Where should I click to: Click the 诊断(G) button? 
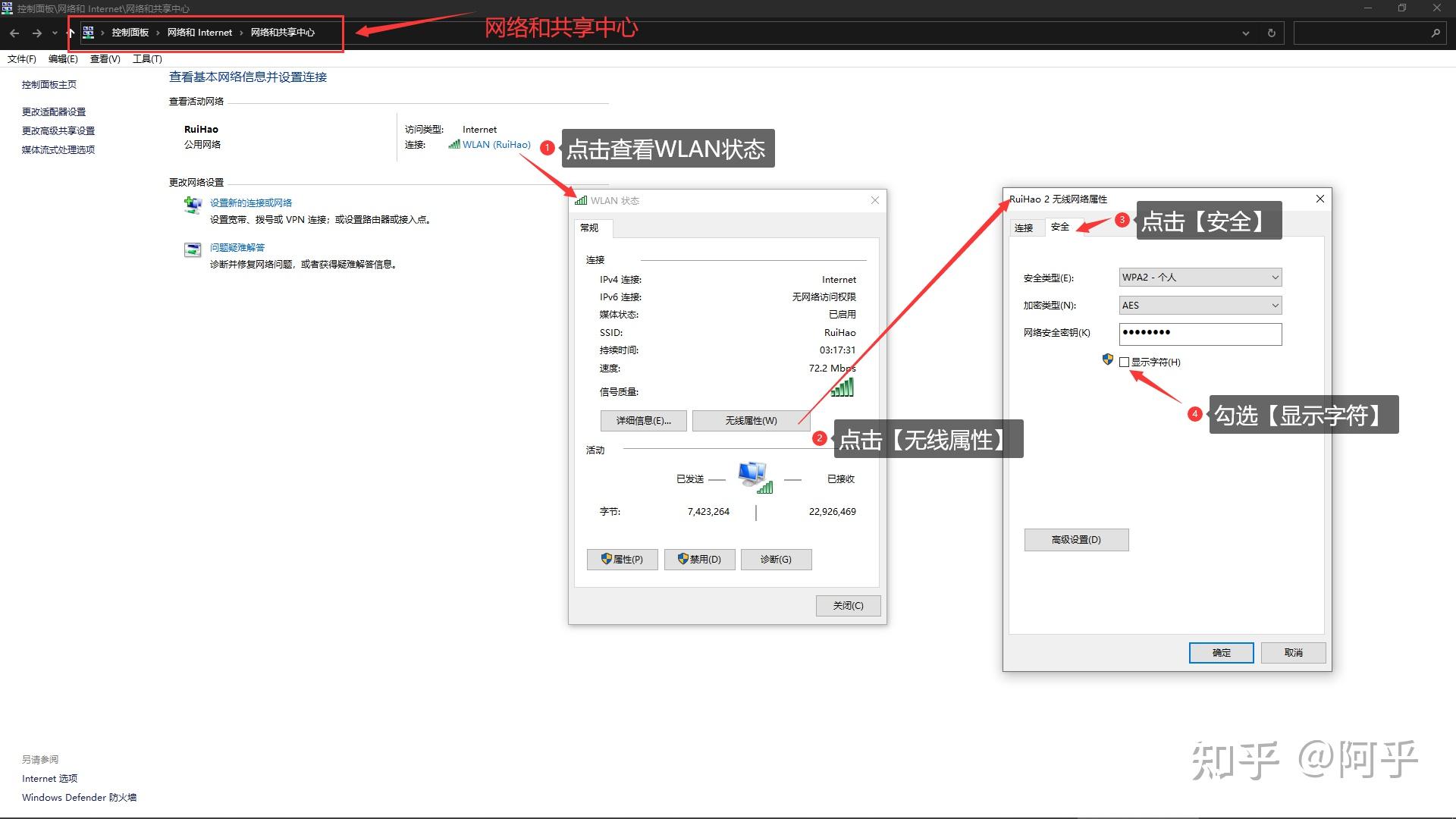pyautogui.click(x=776, y=560)
